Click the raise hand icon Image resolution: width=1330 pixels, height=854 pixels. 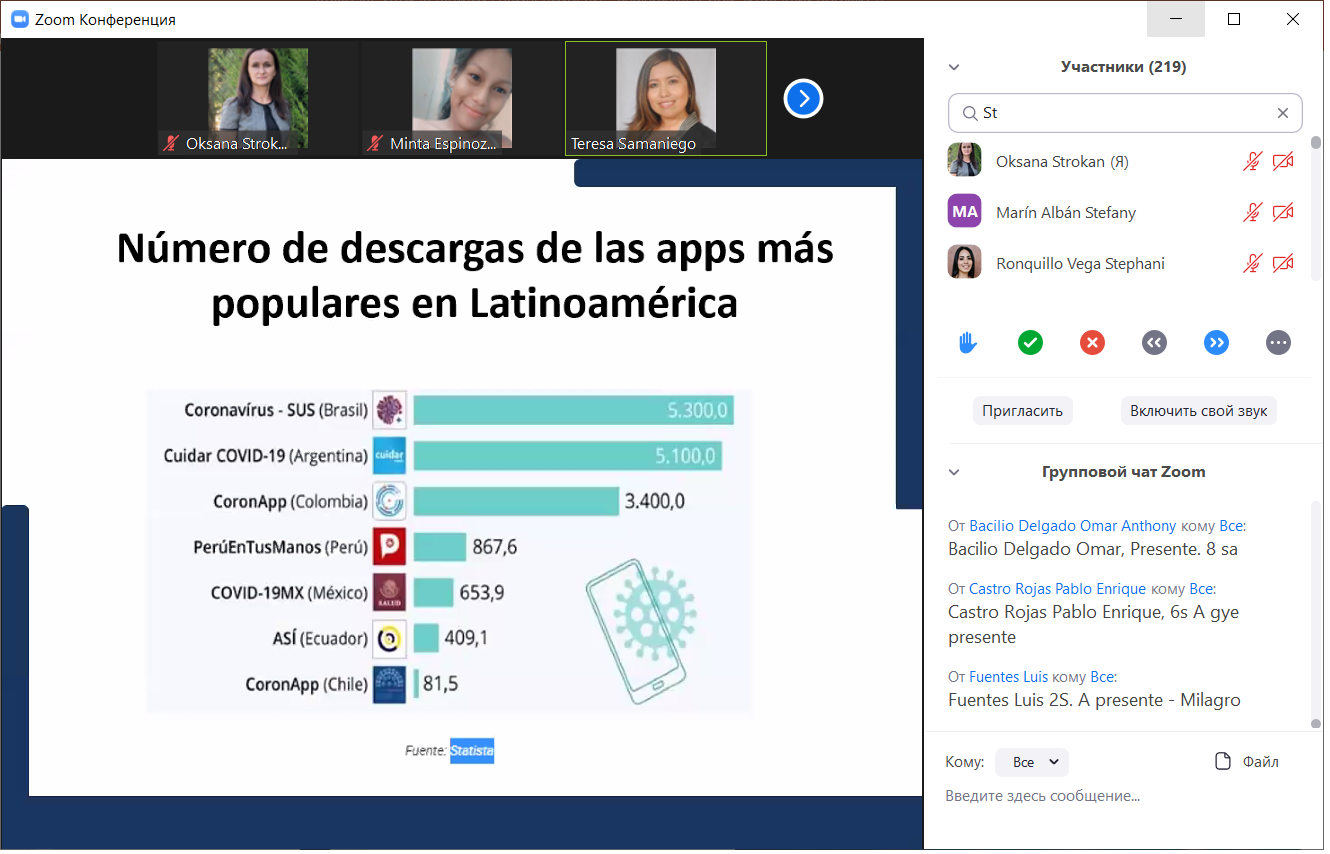[968, 343]
